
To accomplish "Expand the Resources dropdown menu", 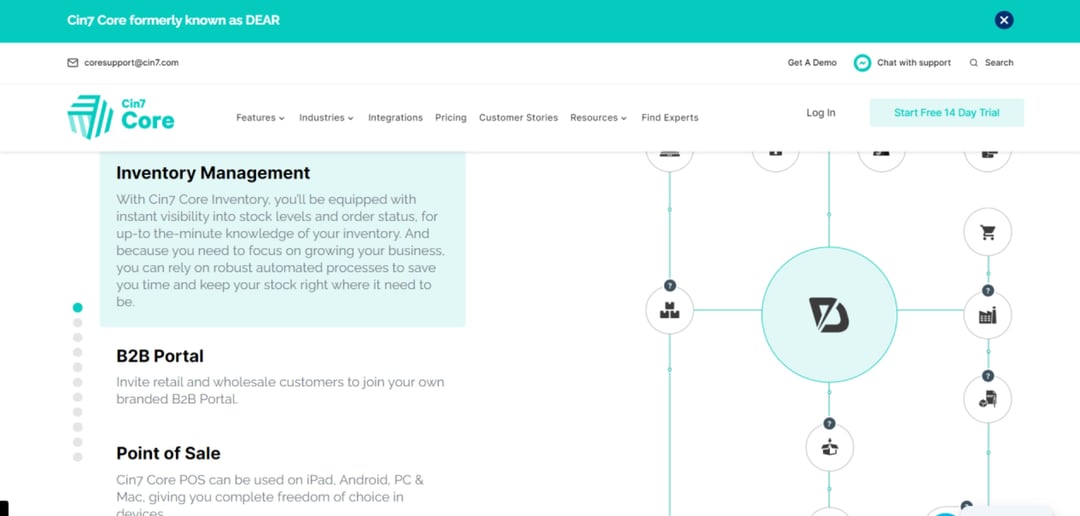I will tap(599, 118).
